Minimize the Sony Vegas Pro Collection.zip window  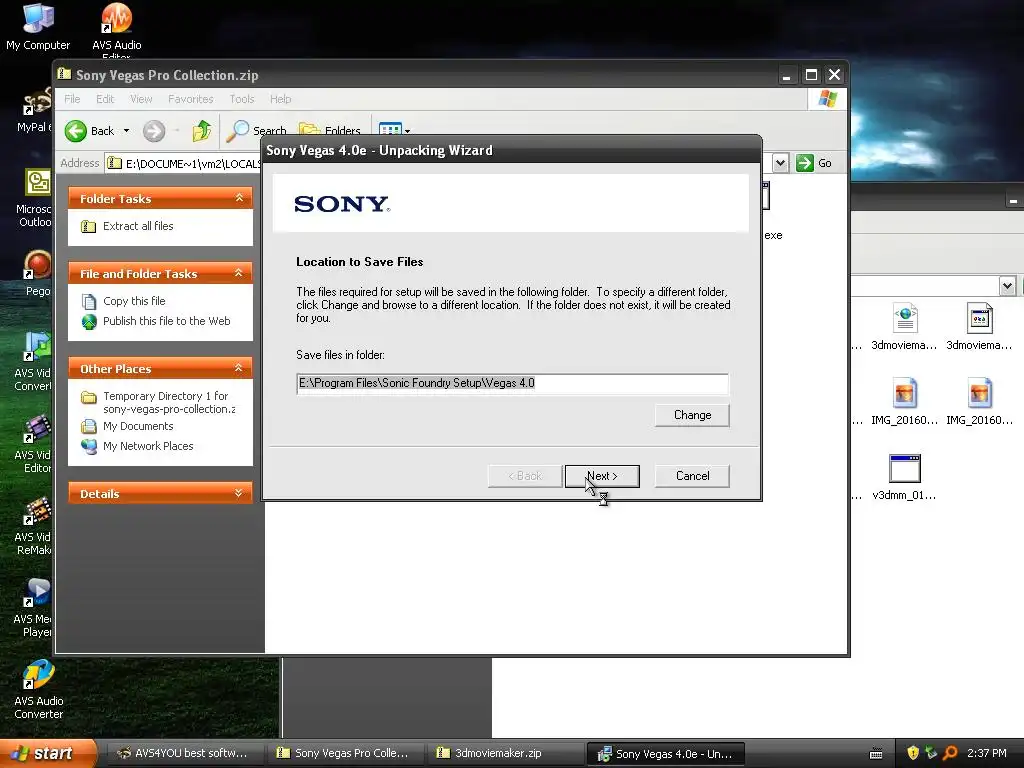787,75
